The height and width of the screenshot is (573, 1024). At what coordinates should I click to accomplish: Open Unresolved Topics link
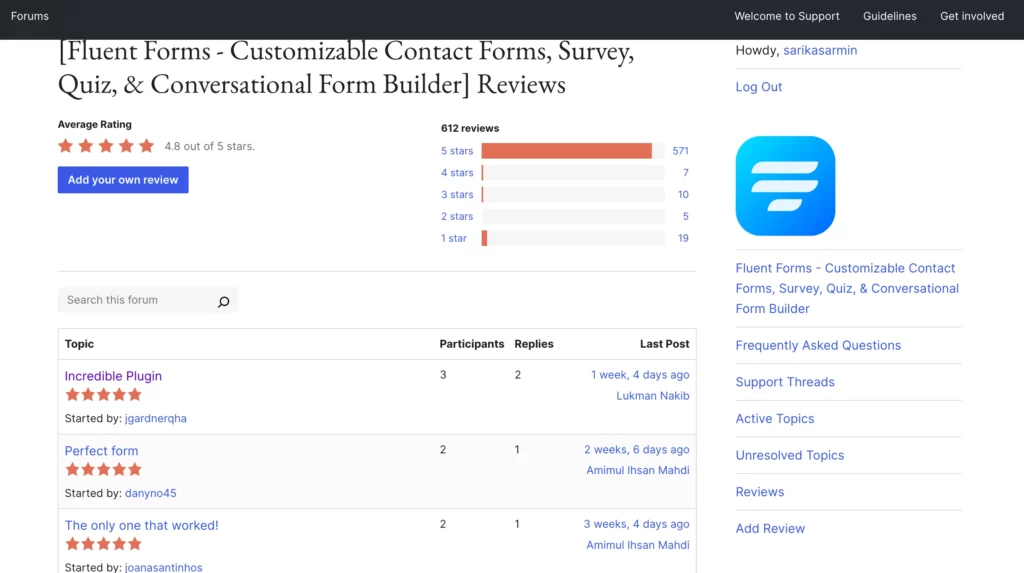pos(790,455)
